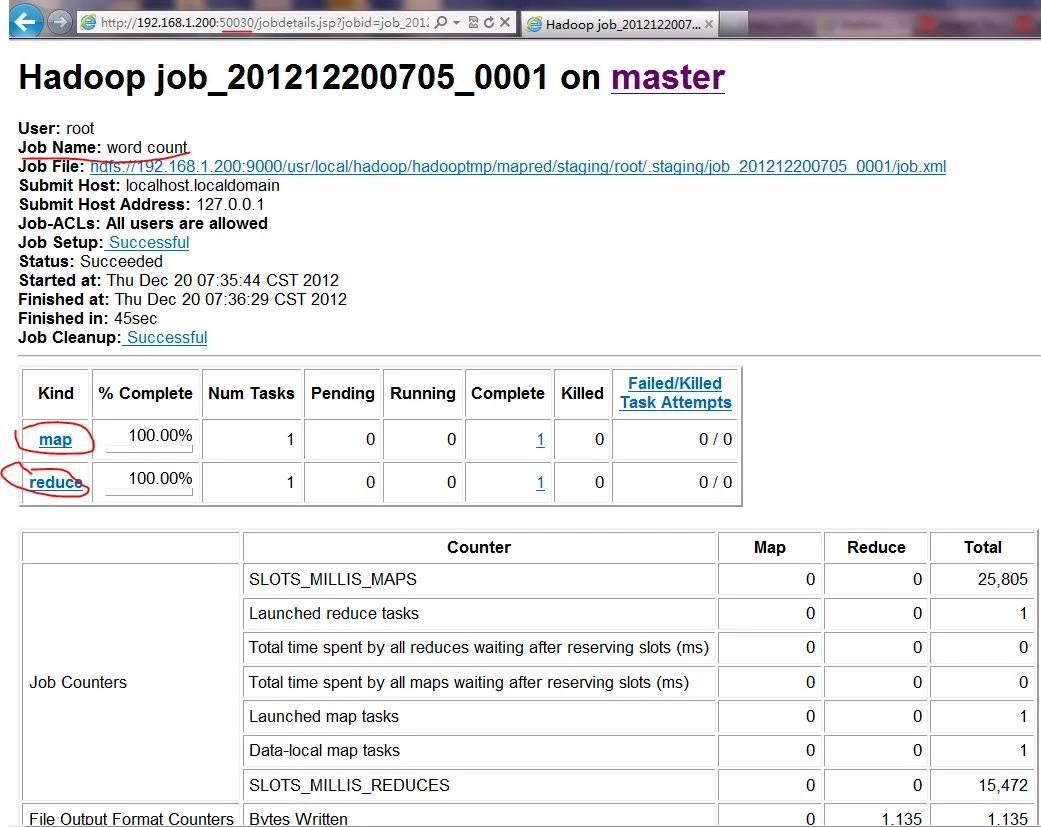Click the search magnifier icon in address bar
This screenshot has height=827, width=1041.
[x=441, y=22]
